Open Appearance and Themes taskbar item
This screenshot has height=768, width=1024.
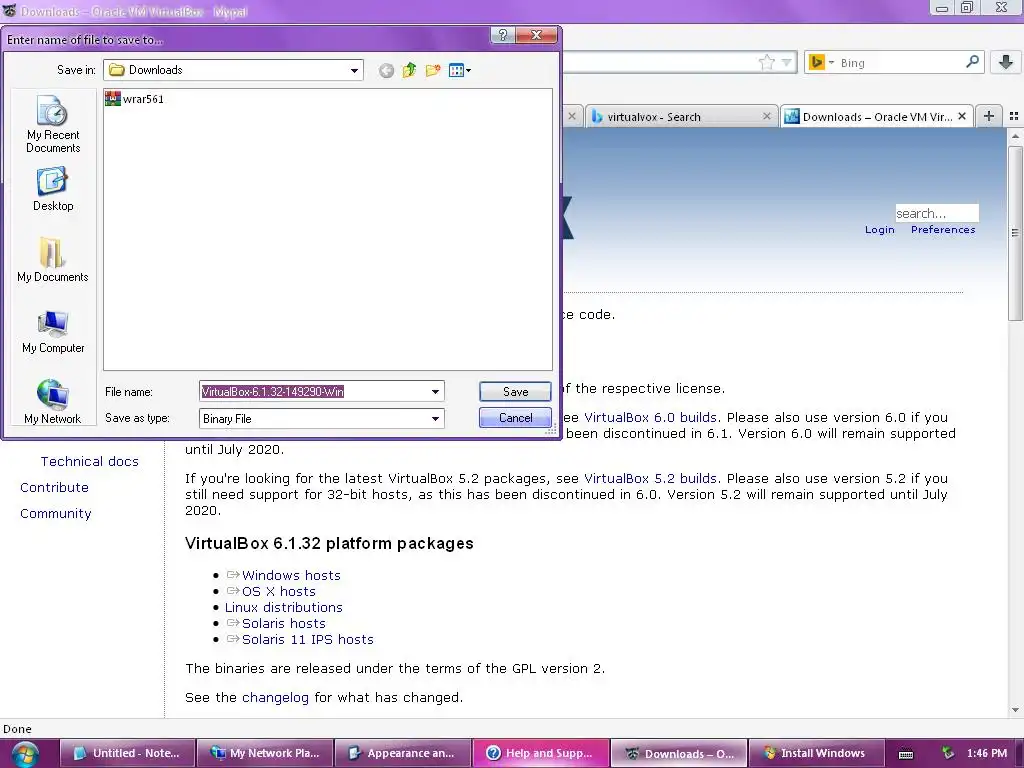click(403, 753)
